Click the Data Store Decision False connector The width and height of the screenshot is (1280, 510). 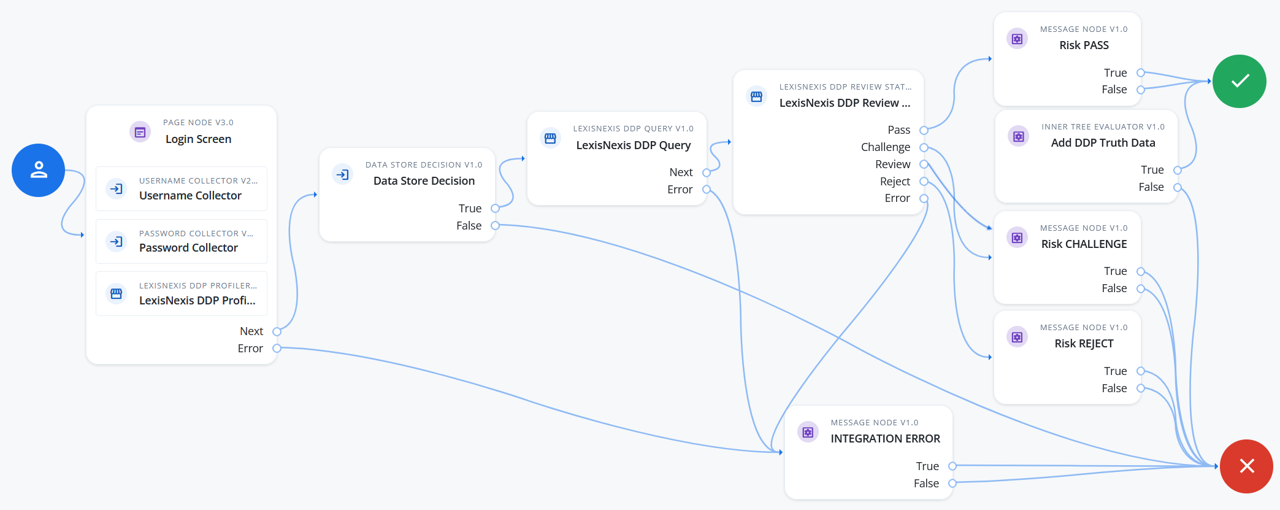tap(495, 225)
